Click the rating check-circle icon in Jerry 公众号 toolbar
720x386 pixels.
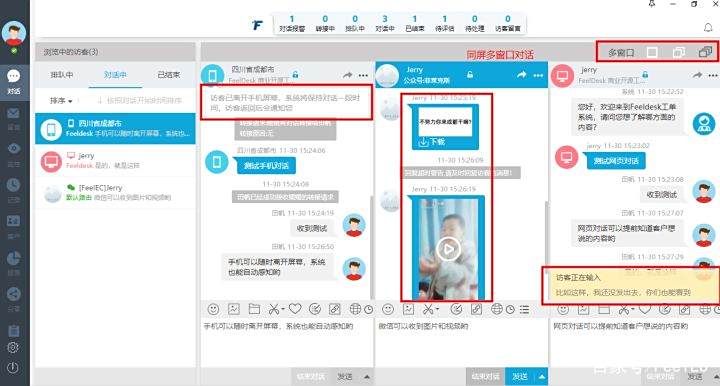click(x=456, y=309)
